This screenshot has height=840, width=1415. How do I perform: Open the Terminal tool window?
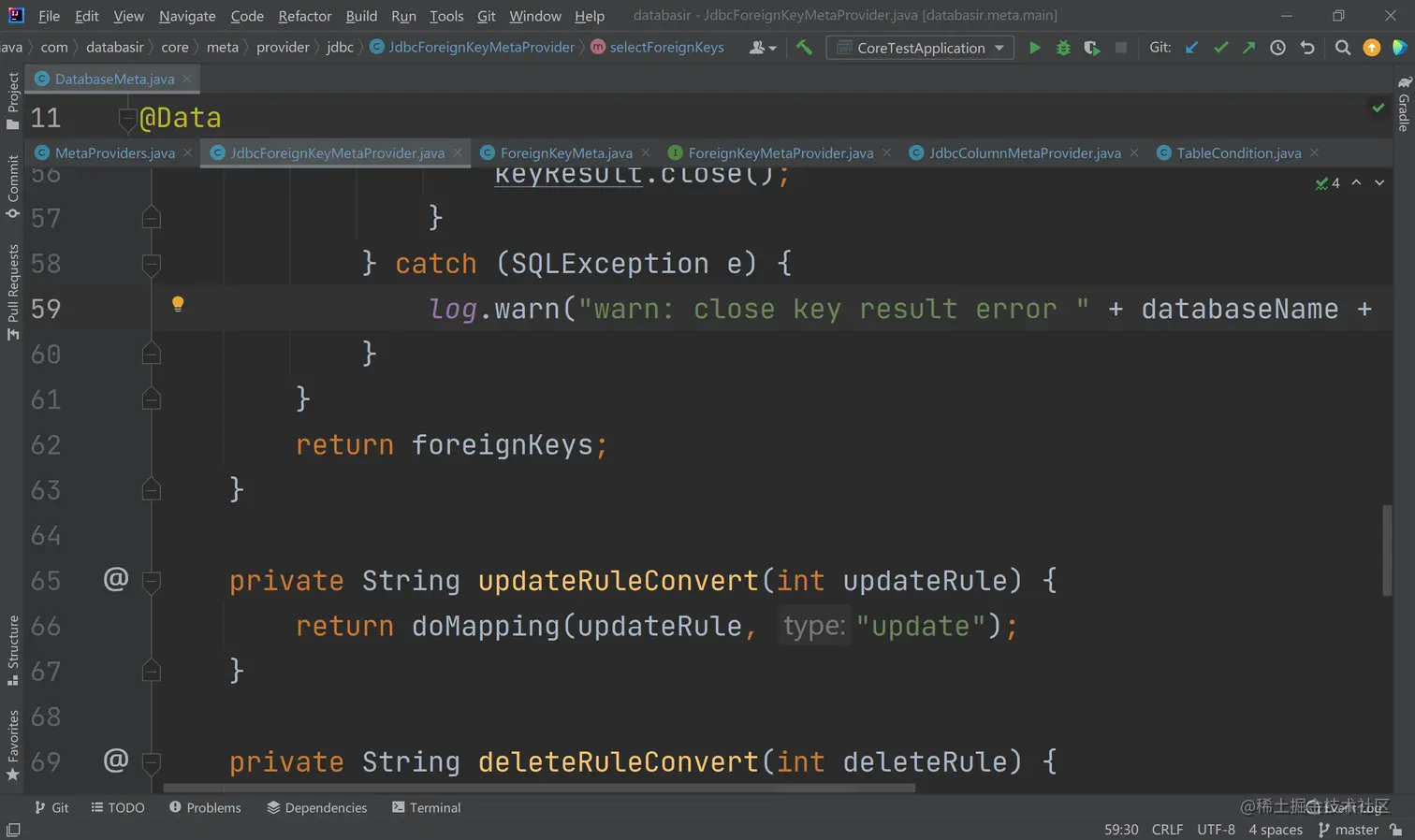click(427, 807)
